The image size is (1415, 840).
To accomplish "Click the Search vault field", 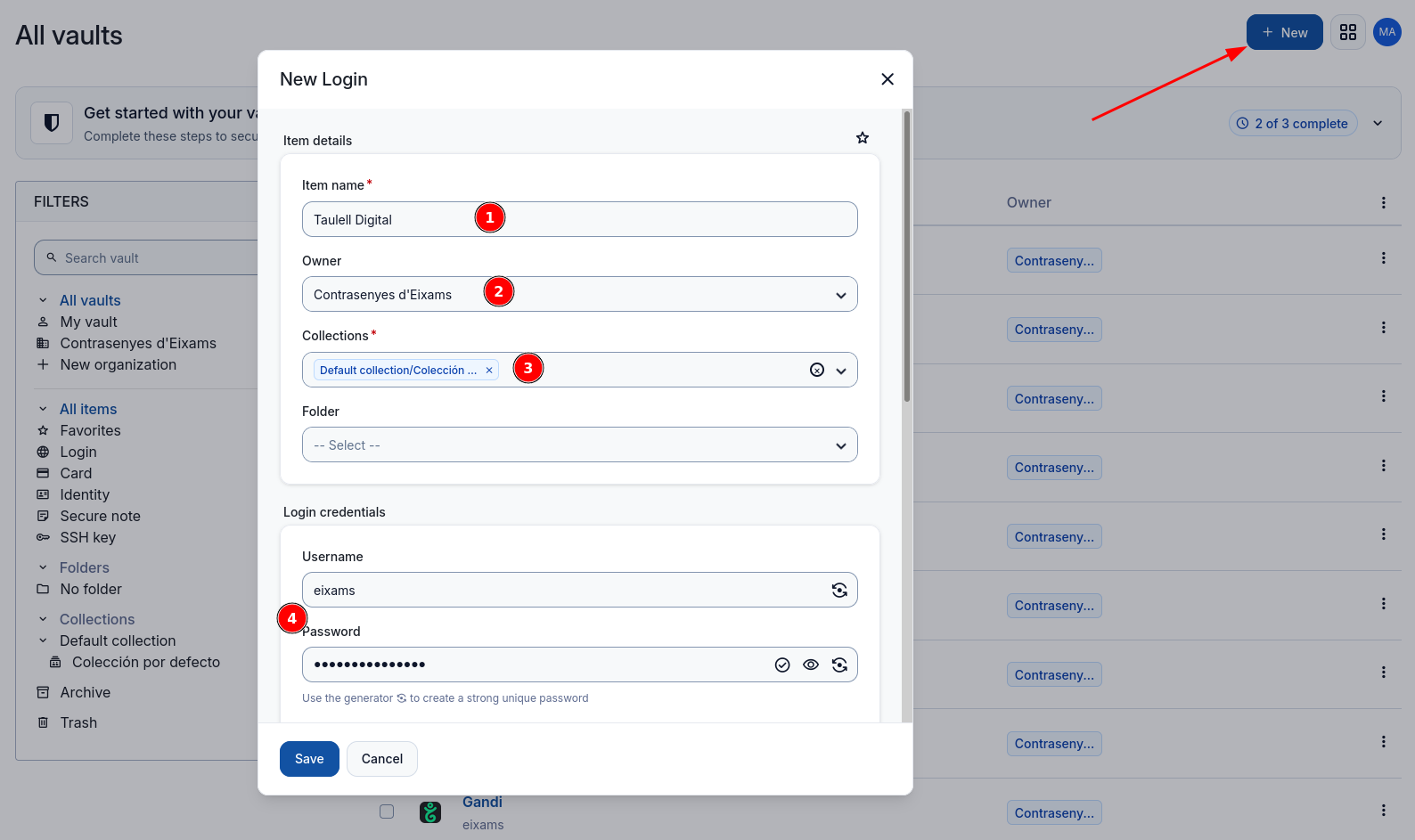I will tap(147, 258).
